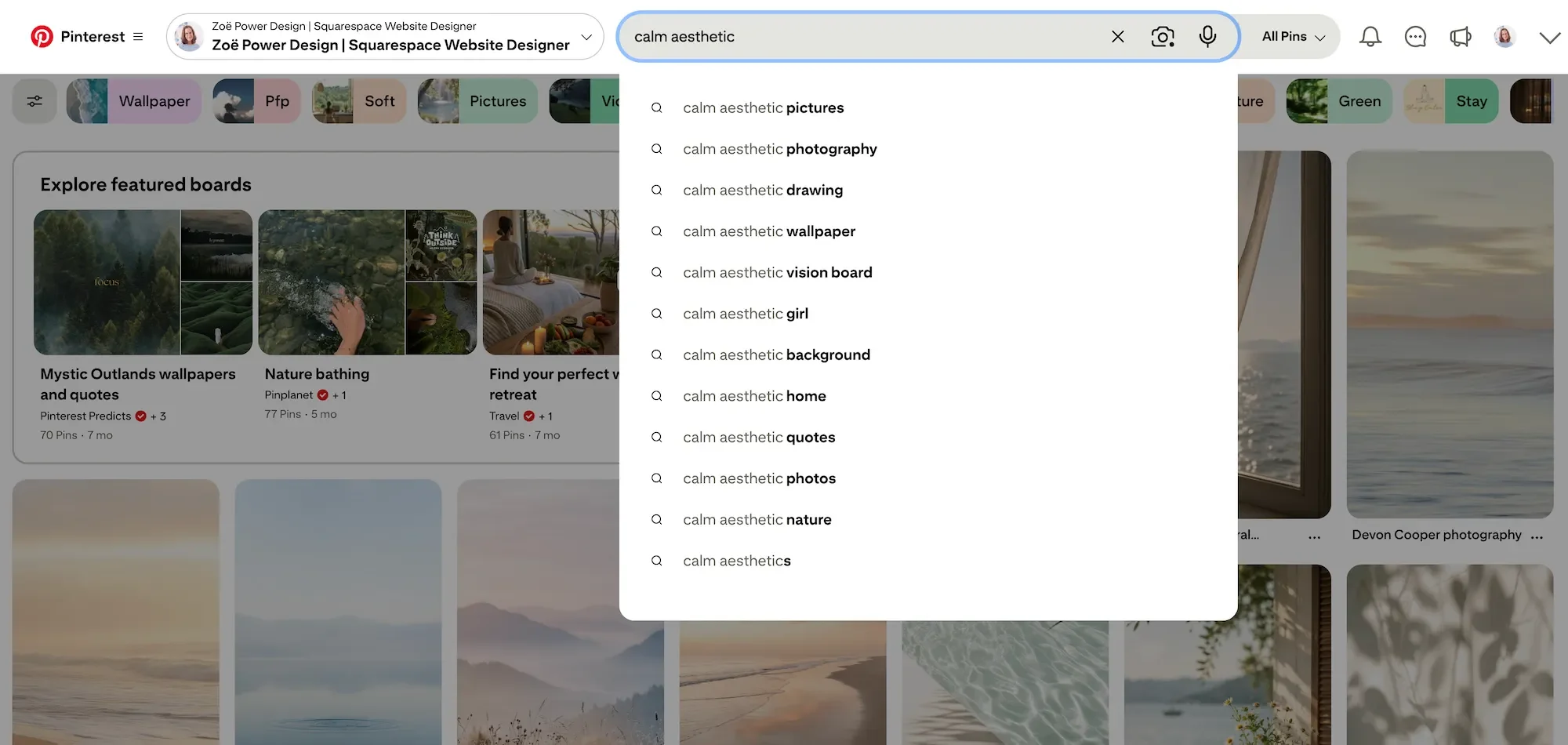Image resolution: width=1568 pixels, height=745 pixels.
Task: Open messages speech bubble icon
Action: [x=1415, y=37]
